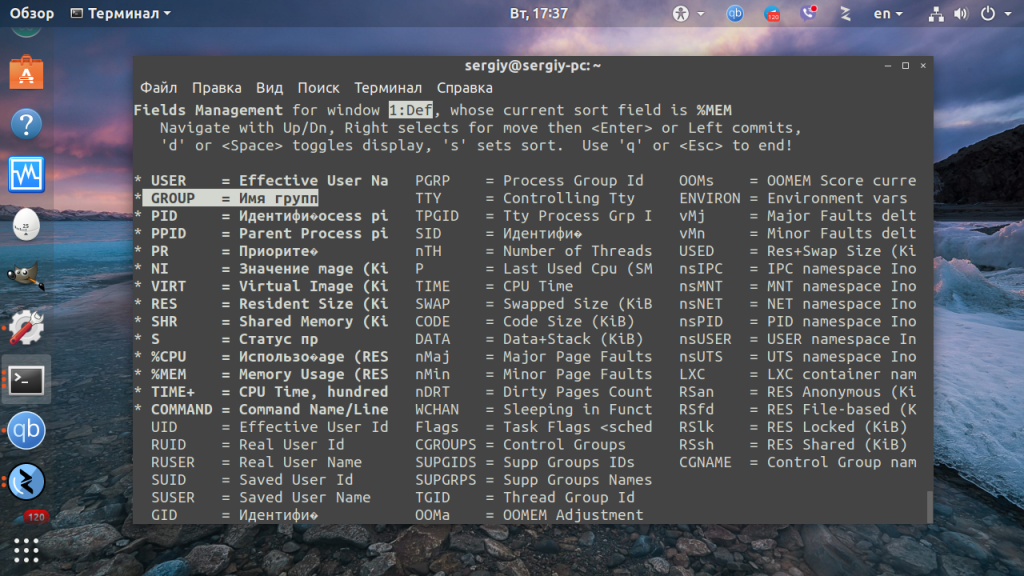The height and width of the screenshot is (576, 1024).
Task: Expand the Терминал app menu in top bar
Action: (x=121, y=13)
